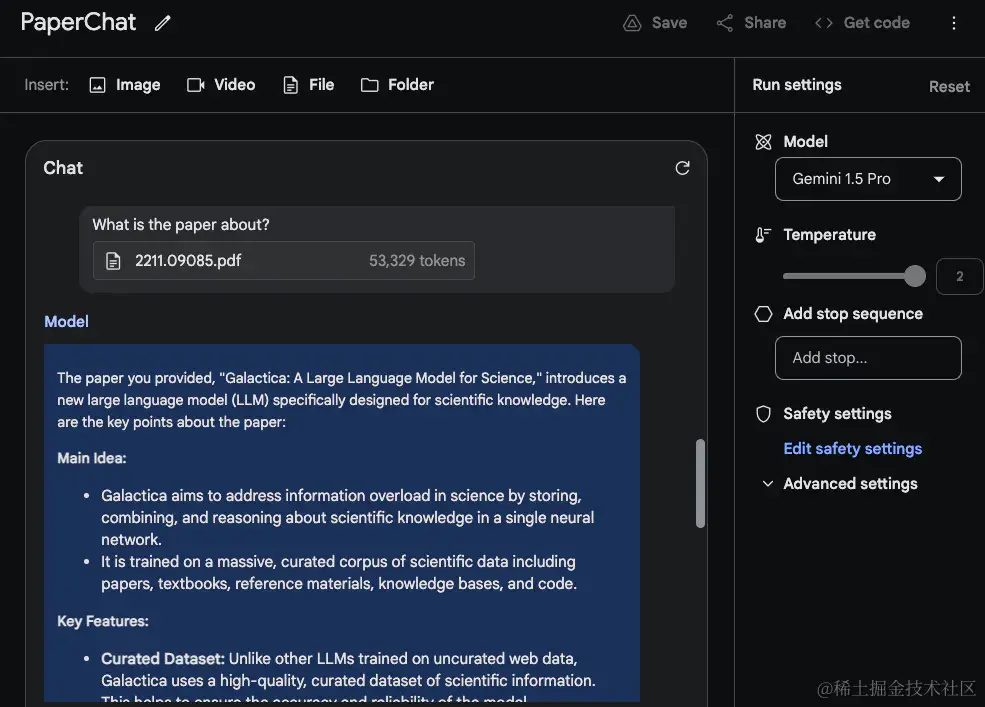This screenshot has width=985, height=707.
Task: Click the Add stop sequence input field
Action: point(868,358)
